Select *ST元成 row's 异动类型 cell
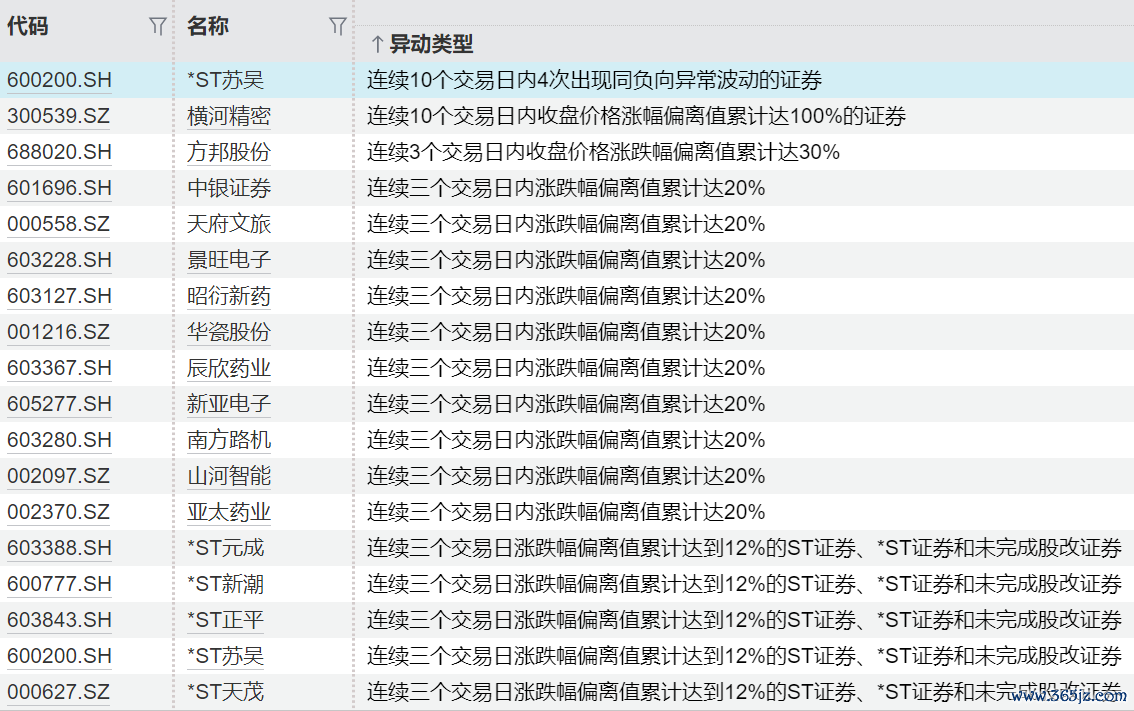Image resolution: width=1134 pixels, height=711 pixels. 744,548
